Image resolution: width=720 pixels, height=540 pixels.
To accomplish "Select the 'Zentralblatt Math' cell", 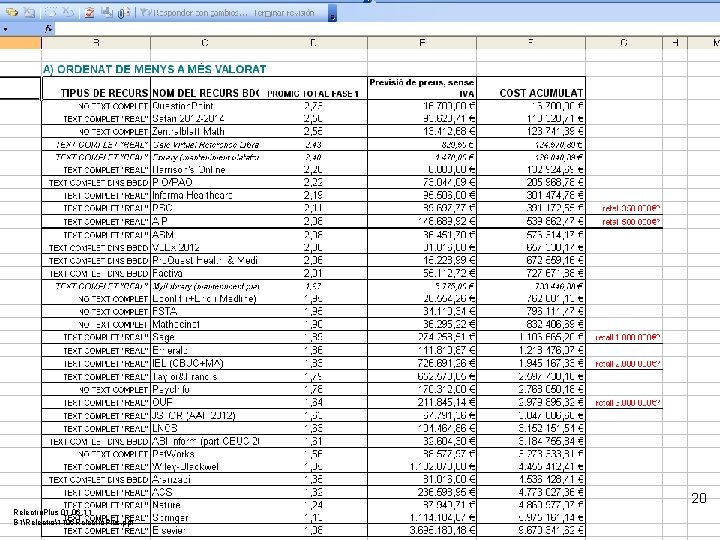I will click(205, 131).
